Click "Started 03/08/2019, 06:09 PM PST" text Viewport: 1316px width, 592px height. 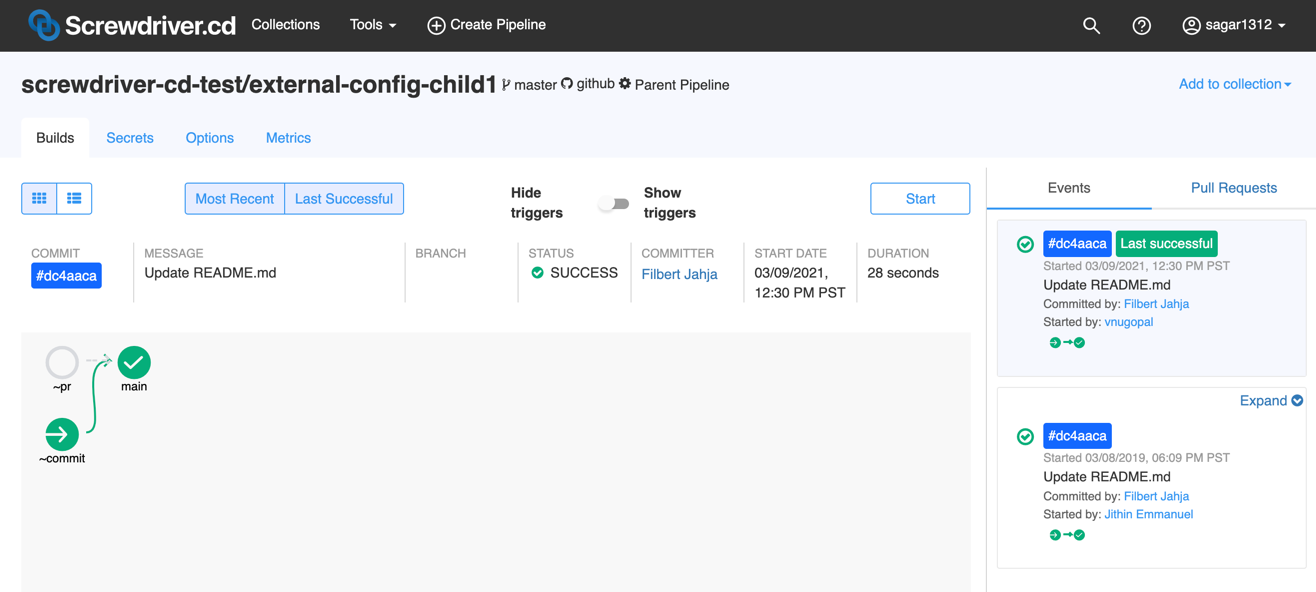coord(1136,458)
